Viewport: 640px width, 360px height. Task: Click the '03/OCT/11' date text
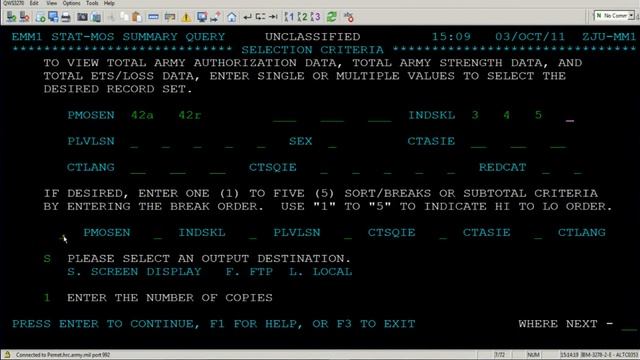530,37
